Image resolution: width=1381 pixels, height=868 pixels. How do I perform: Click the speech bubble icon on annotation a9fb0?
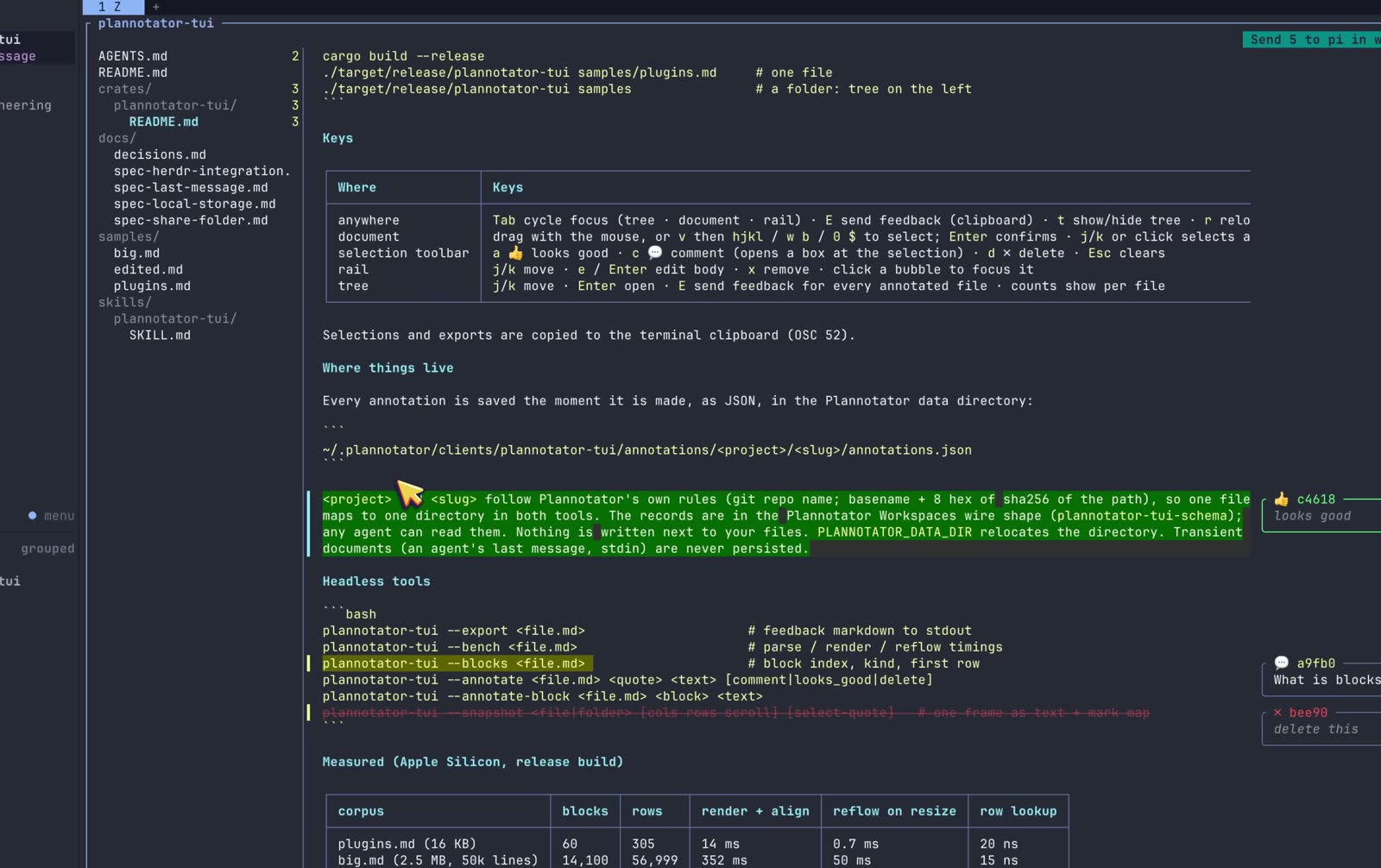tap(1281, 663)
